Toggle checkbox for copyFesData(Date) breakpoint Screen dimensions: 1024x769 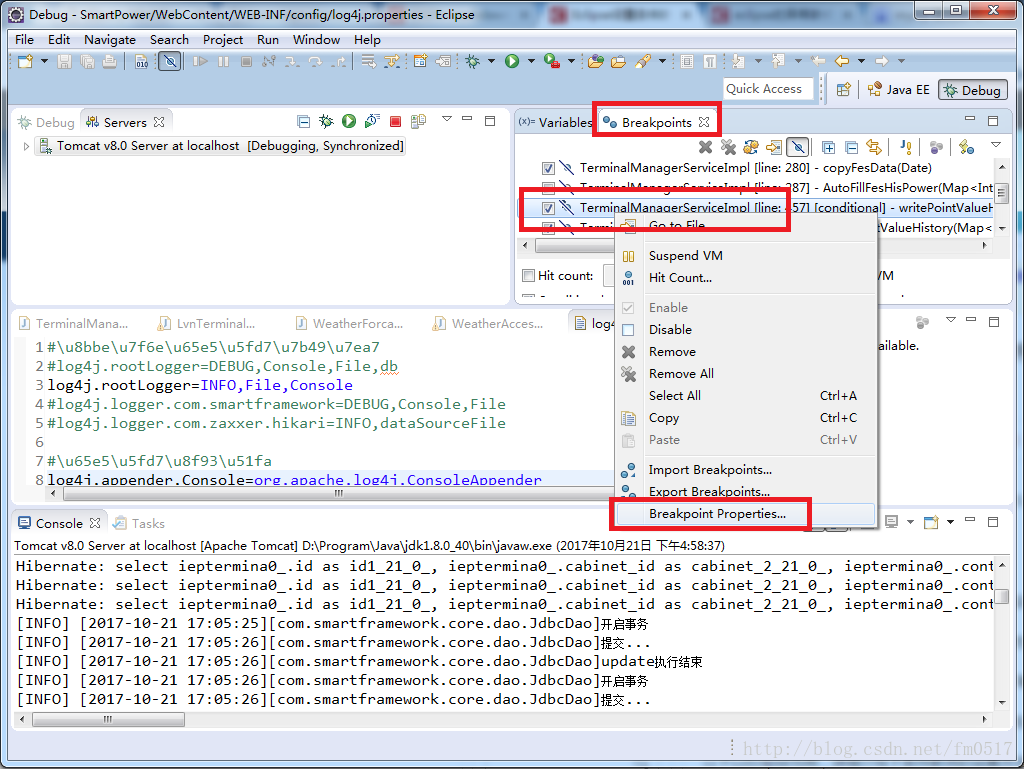click(549, 168)
